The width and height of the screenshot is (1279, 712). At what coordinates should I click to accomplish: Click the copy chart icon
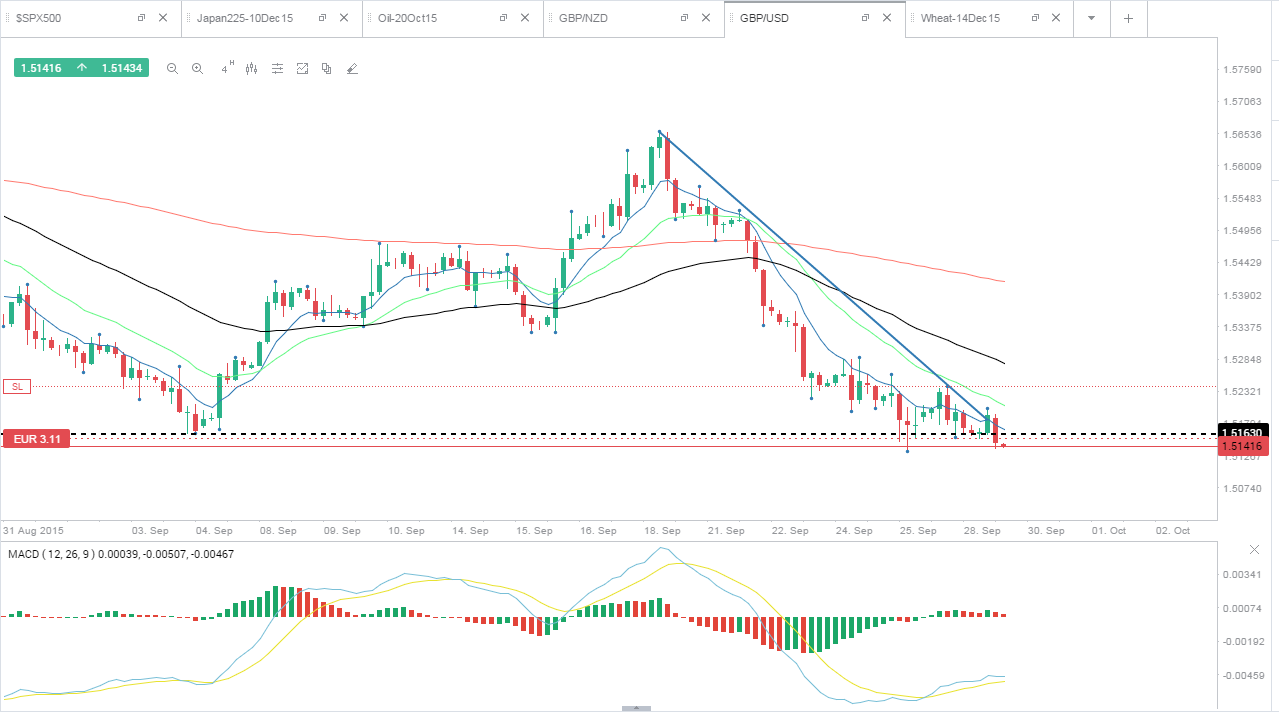coord(326,69)
